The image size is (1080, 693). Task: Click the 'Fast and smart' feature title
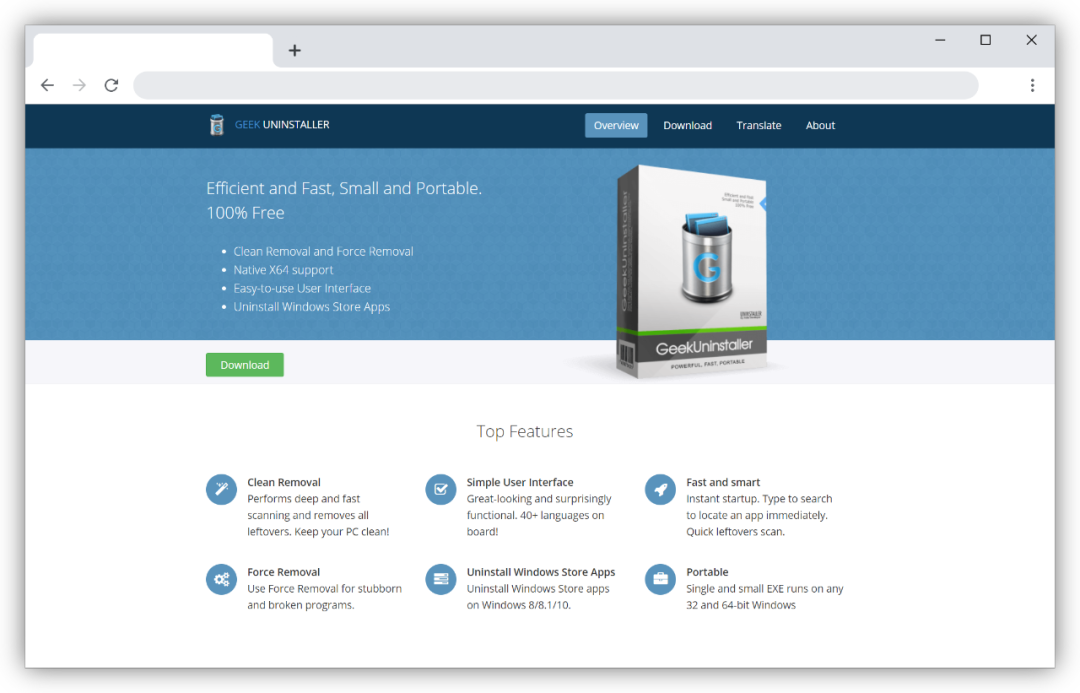pos(723,482)
